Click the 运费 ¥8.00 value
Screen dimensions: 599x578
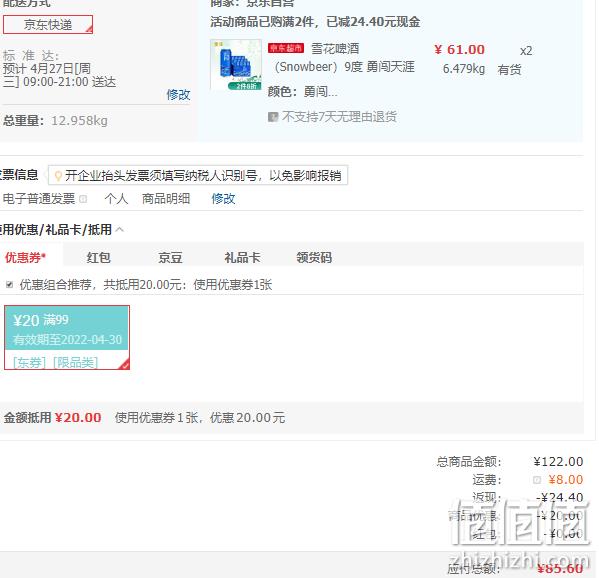565,480
